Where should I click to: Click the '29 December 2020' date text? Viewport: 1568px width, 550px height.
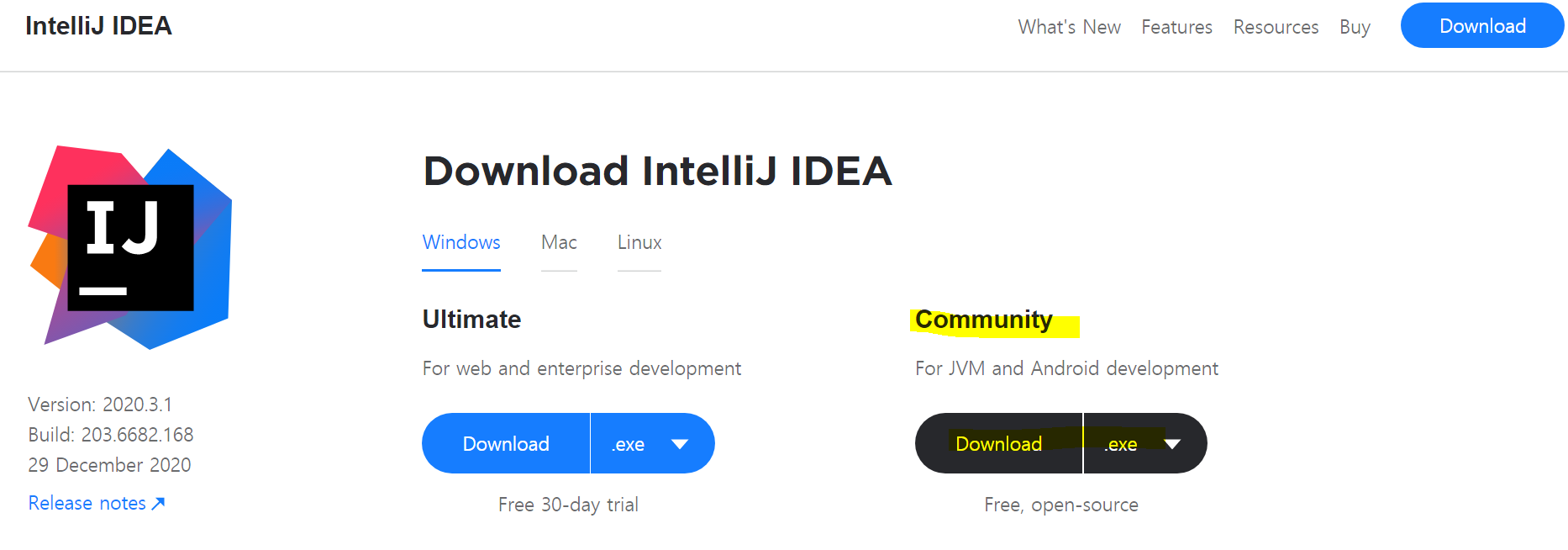(109, 465)
